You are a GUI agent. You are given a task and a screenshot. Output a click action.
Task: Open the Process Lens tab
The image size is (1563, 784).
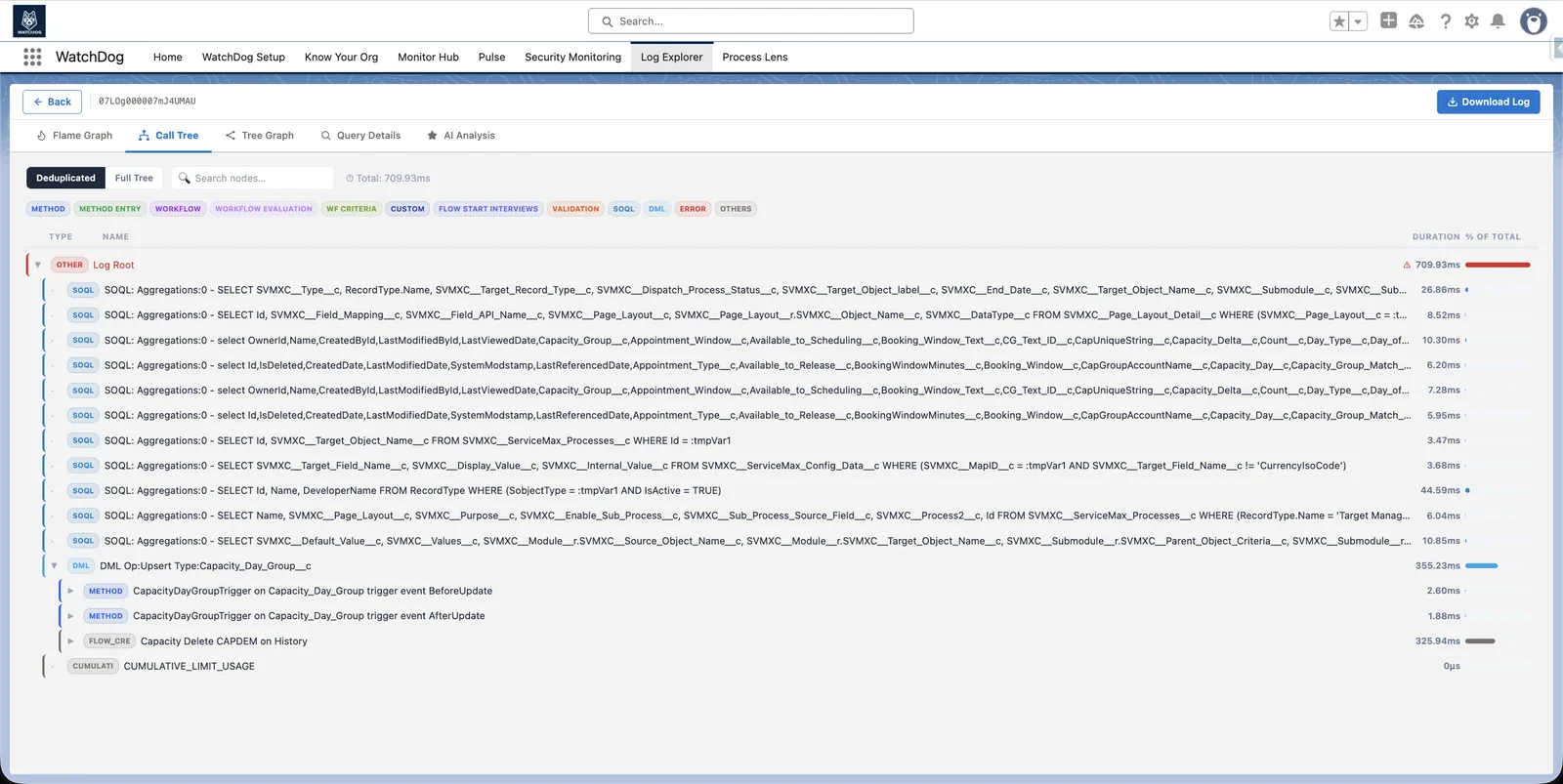pyautogui.click(x=754, y=57)
